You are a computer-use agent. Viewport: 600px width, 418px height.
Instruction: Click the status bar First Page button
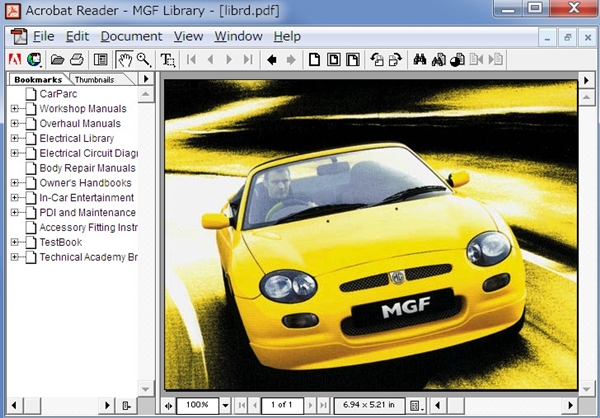(x=241, y=405)
